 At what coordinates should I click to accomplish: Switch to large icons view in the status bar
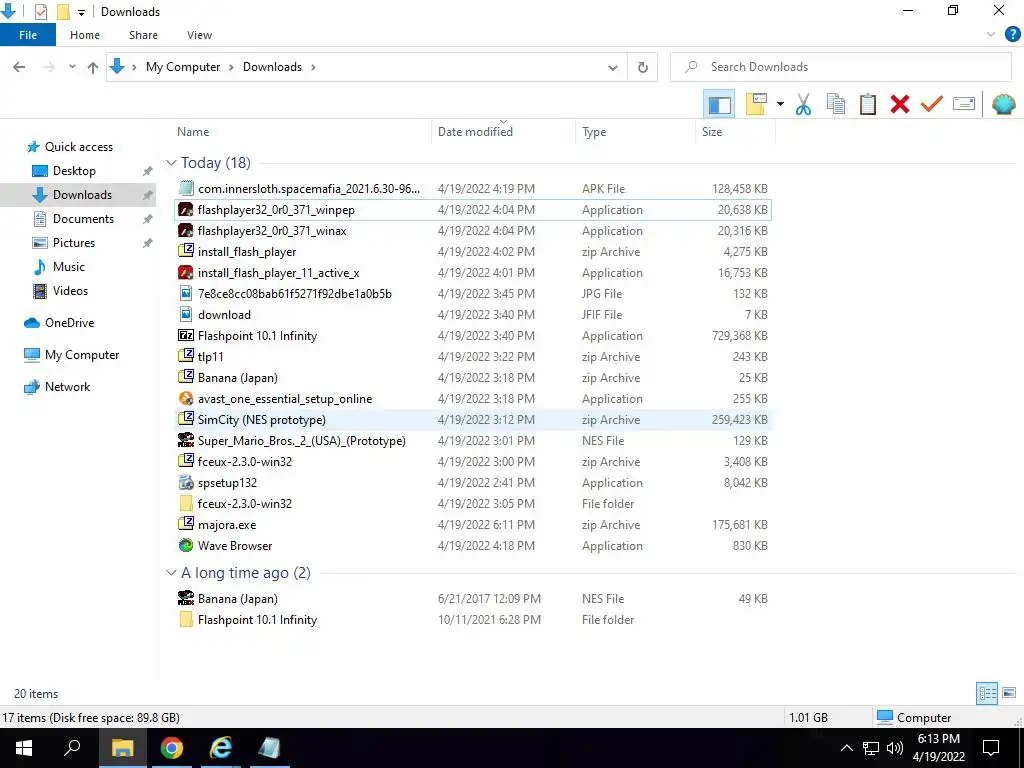coord(1009,694)
